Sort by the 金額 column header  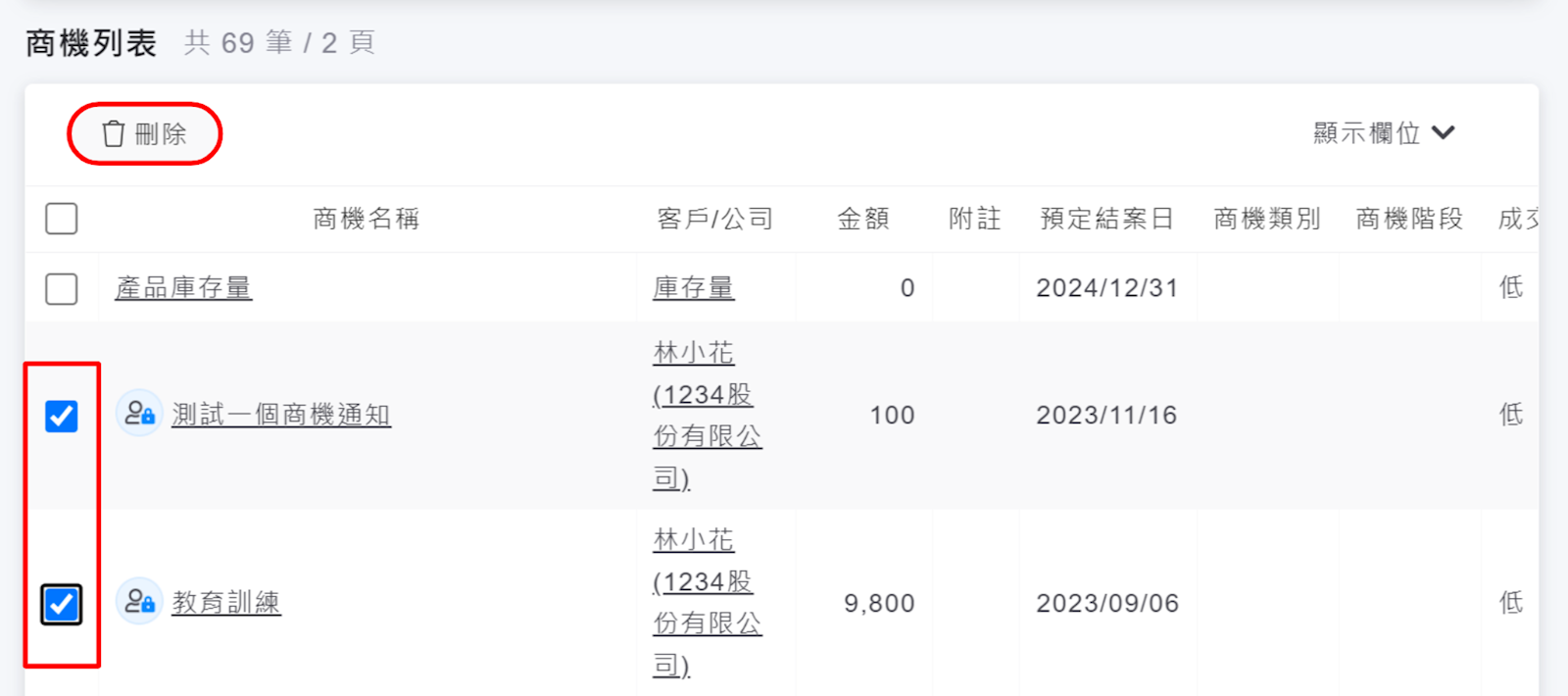[x=863, y=219]
